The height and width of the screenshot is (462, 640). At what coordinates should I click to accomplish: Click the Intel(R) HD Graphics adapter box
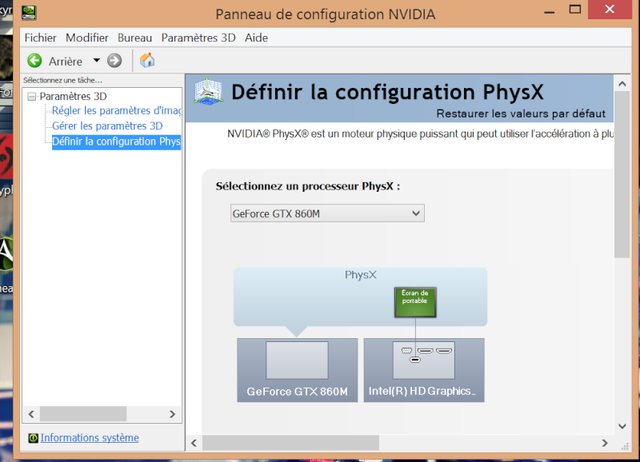coord(424,370)
